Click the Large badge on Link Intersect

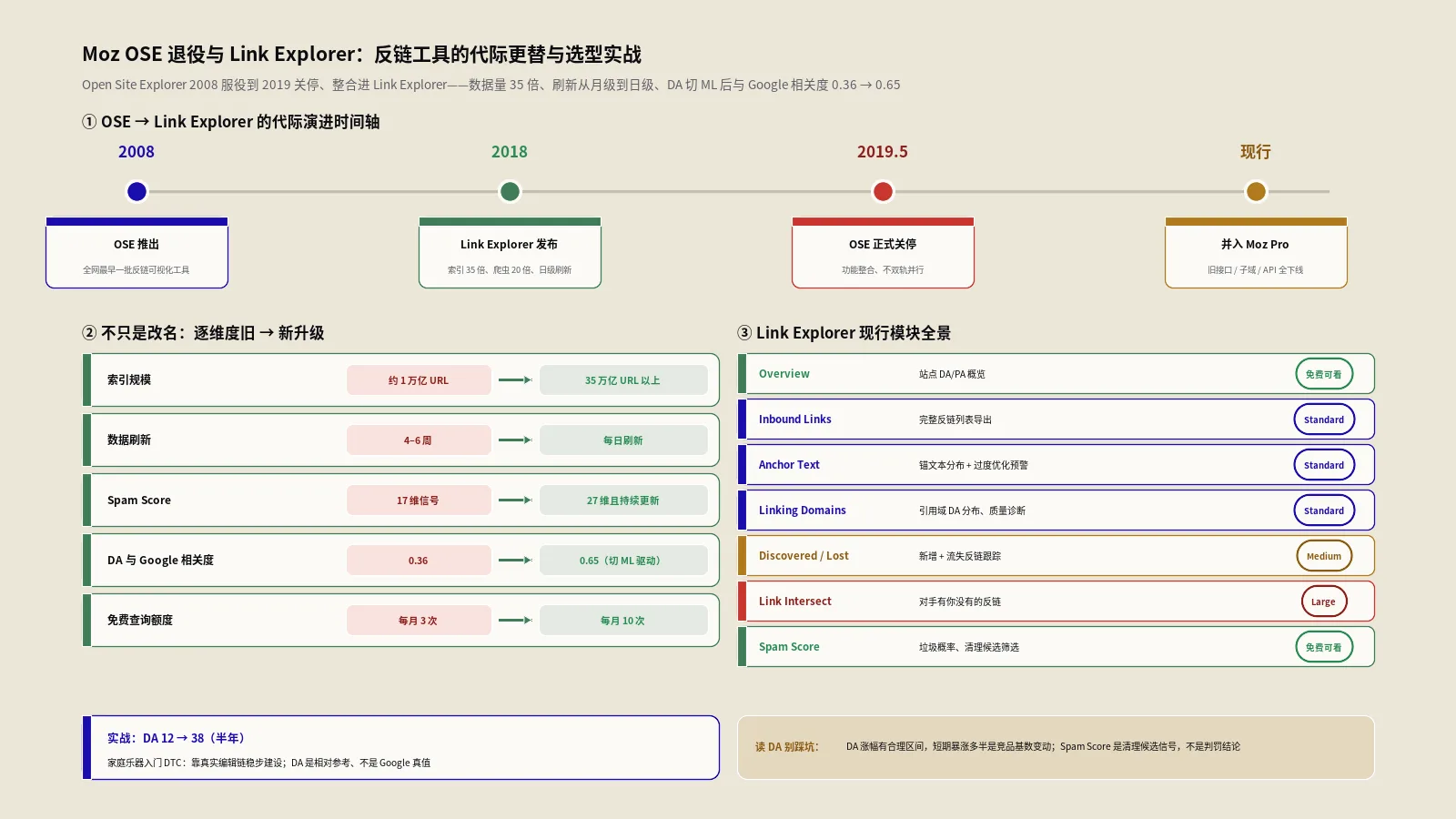click(1324, 602)
